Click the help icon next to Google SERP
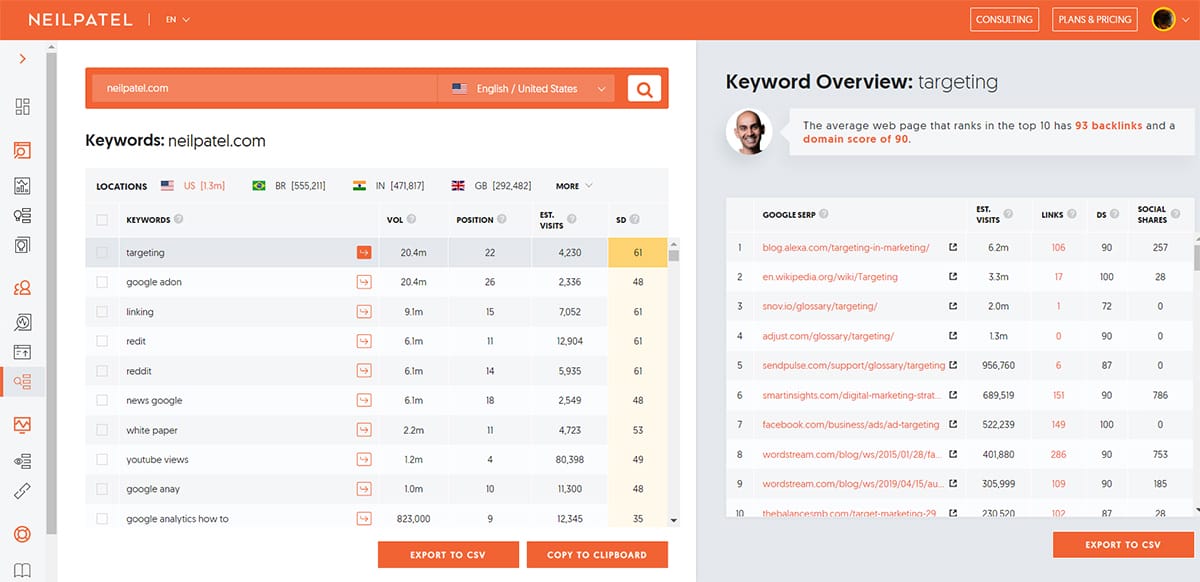Screen dimensions: 1200x582 824,214
